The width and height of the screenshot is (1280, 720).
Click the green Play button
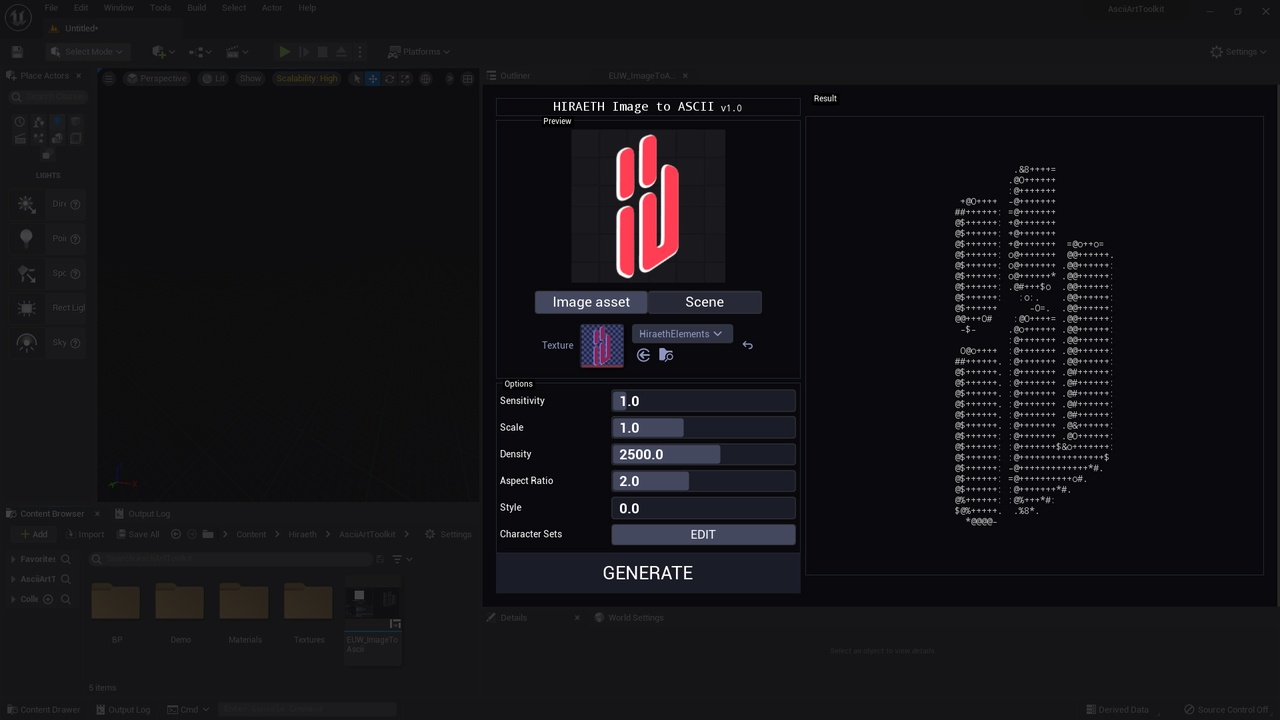point(285,52)
